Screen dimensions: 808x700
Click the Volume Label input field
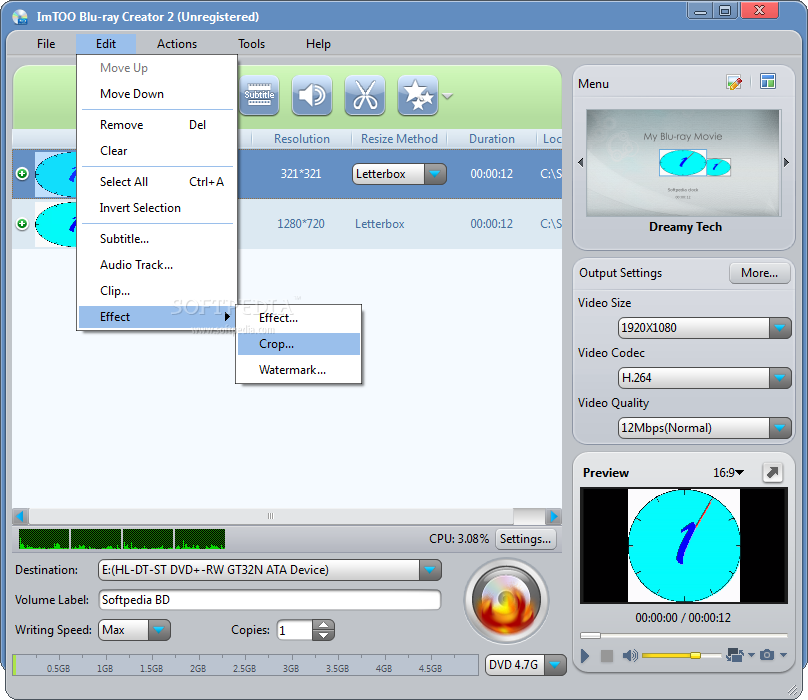pos(270,599)
